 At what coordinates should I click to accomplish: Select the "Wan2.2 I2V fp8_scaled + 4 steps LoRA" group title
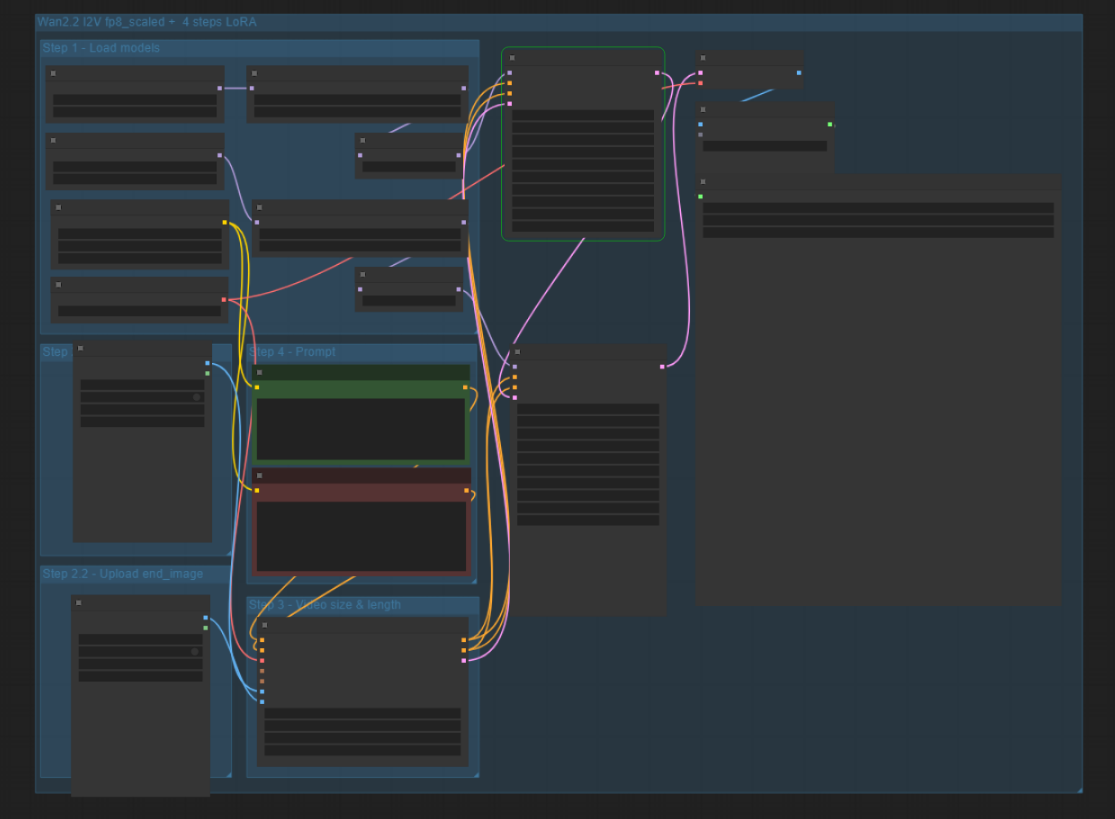(146, 22)
